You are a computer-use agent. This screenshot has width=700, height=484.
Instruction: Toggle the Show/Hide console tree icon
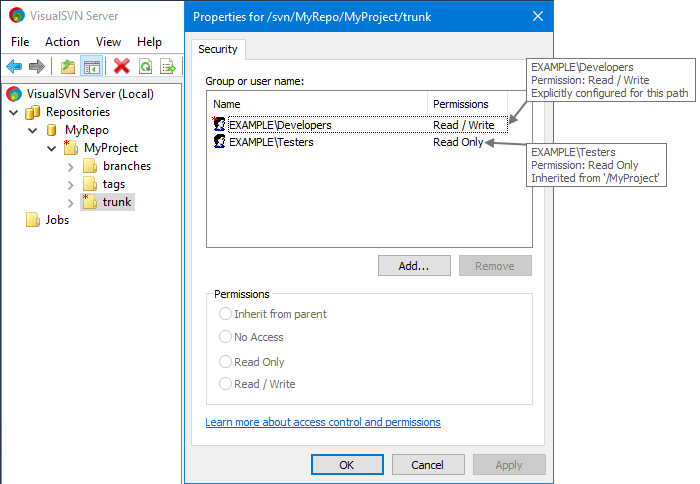[x=92, y=67]
